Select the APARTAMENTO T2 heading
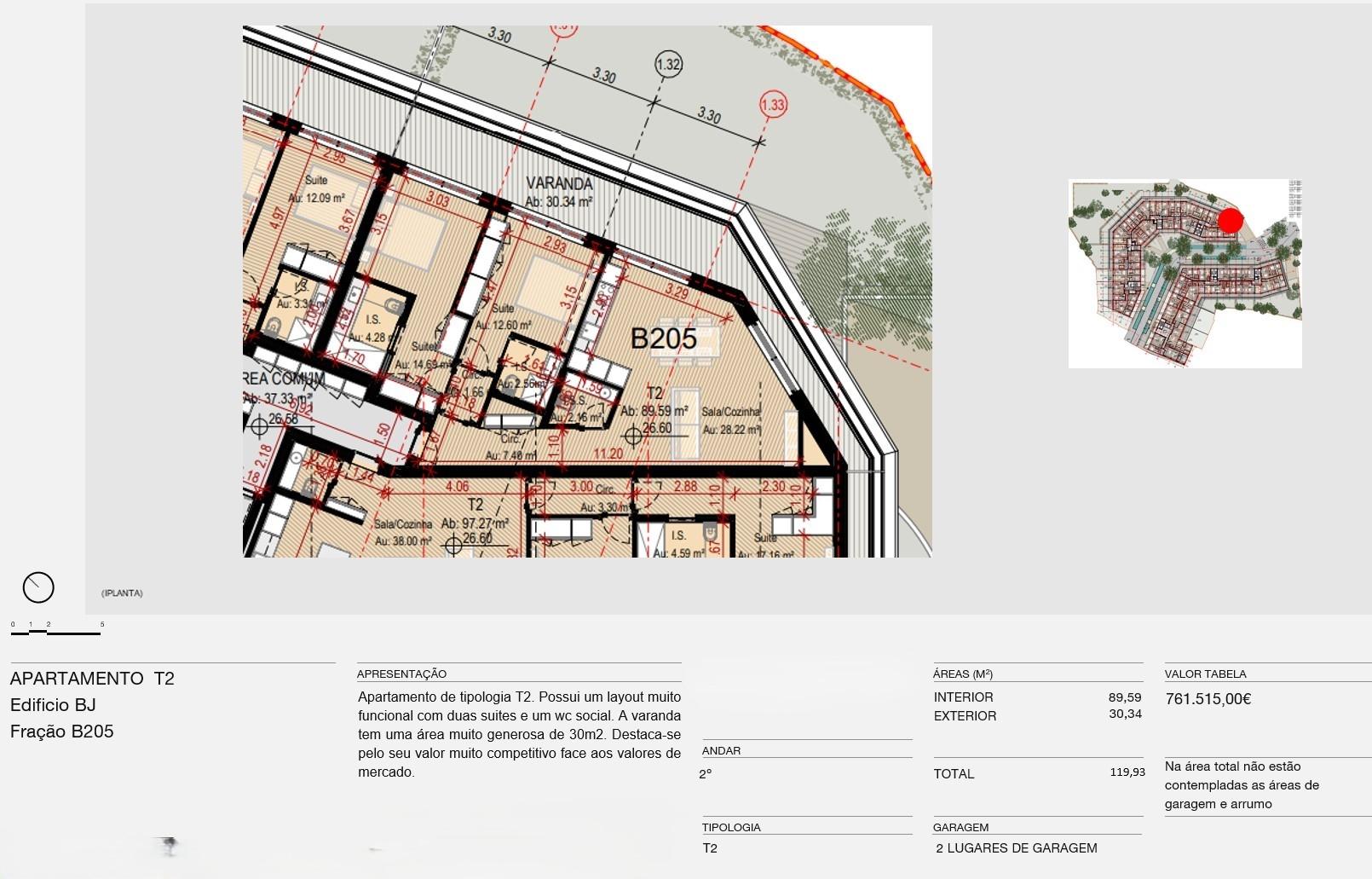The width and height of the screenshot is (1372, 879). pyautogui.click(x=92, y=679)
